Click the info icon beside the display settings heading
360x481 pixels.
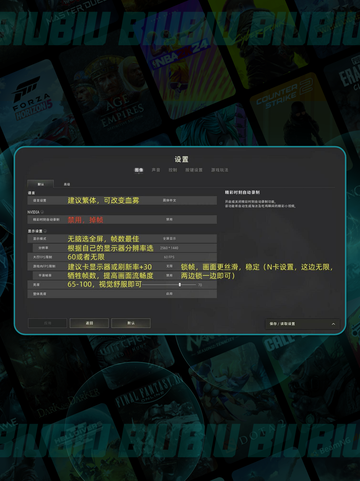pyautogui.click(x=45, y=231)
